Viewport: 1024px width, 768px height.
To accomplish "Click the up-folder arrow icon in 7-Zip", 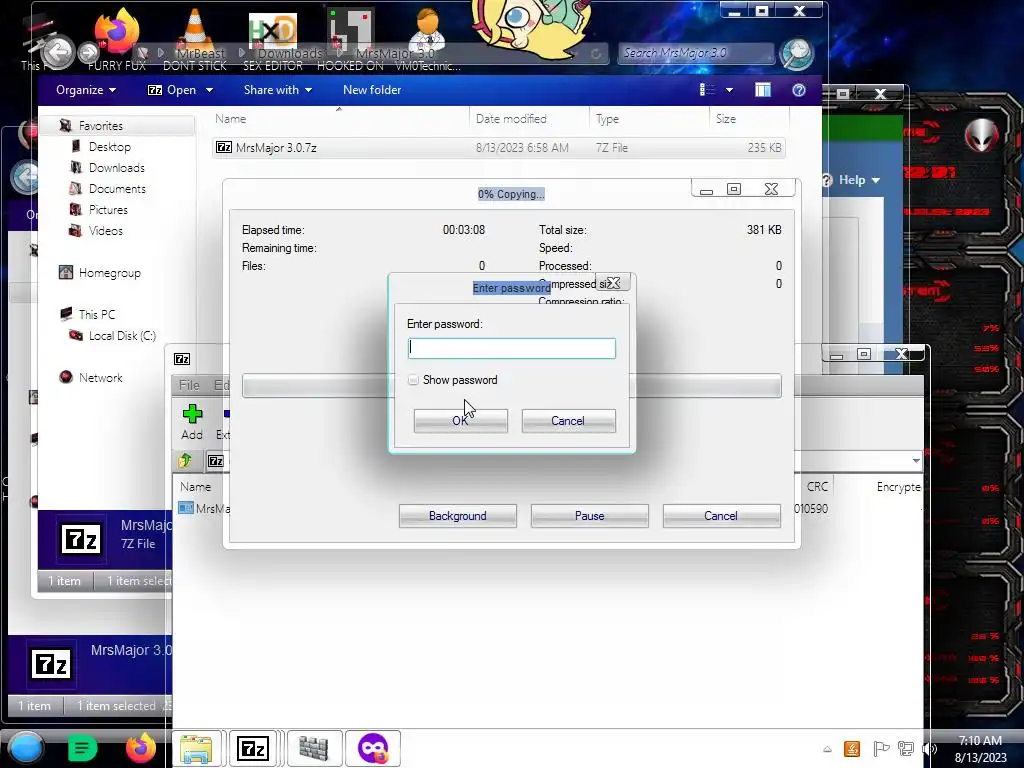I will click(185, 461).
